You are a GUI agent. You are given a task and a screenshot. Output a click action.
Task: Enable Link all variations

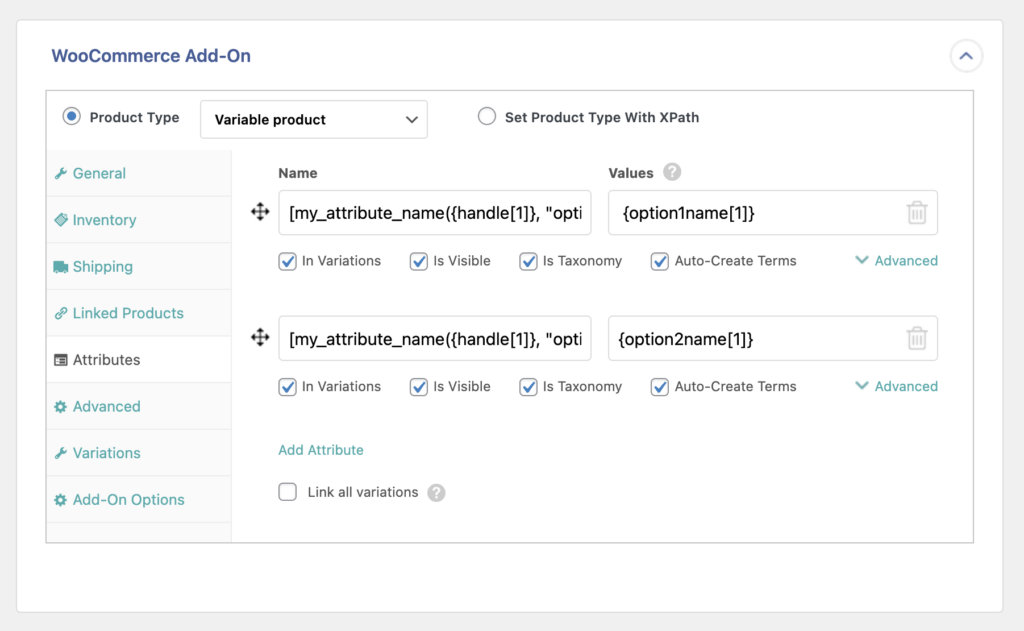[287, 492]
